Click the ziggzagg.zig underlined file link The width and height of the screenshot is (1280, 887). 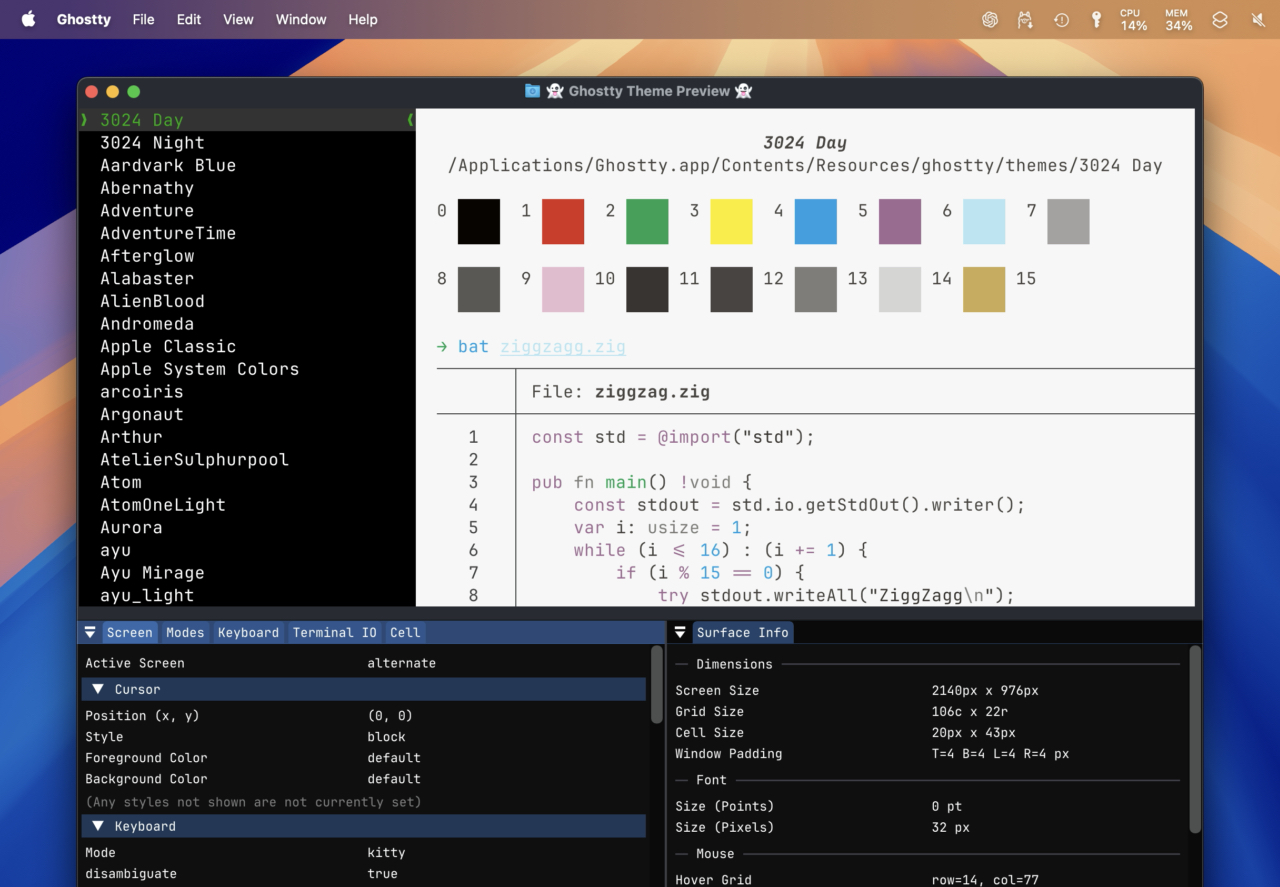[x=563, y=347]
